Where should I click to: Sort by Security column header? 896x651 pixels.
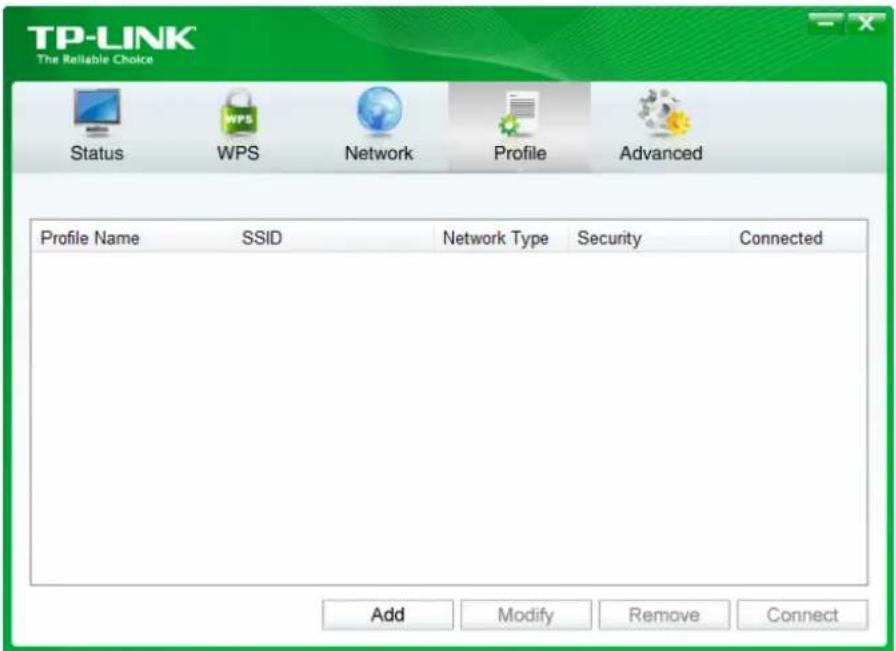tap(650, 238)
